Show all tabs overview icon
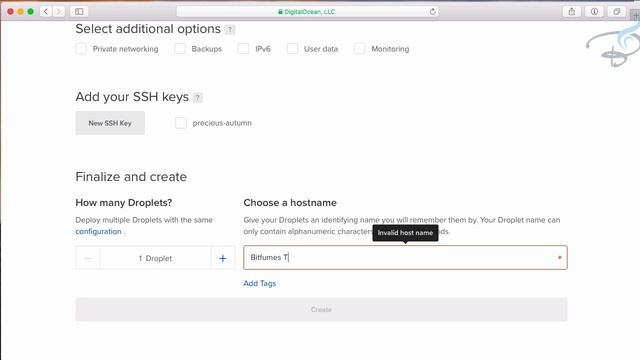 (617, 11)
